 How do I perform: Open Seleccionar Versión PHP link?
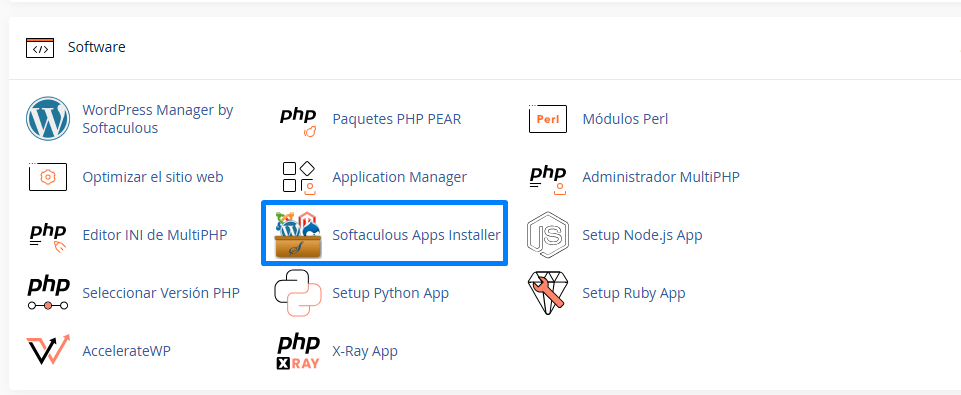tap(161, 293)
